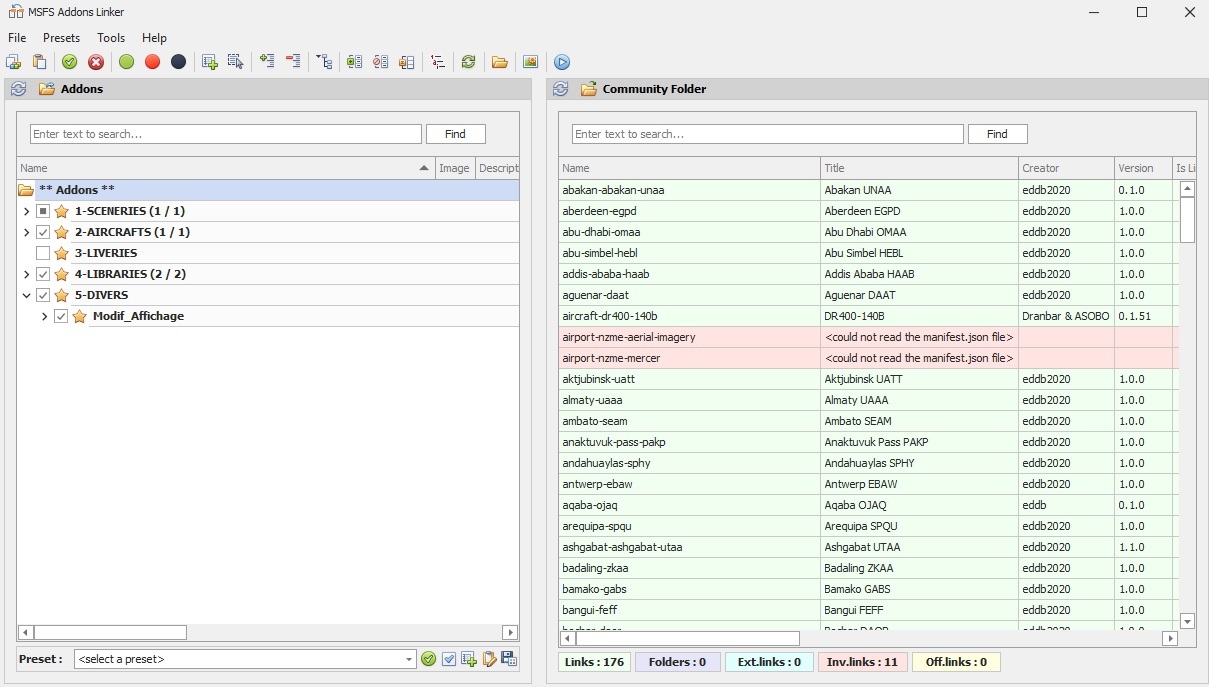Click the blue play button toolbar icon
This screenshot has height=687, width=1209.
pyautogui.click(x=562, y=62)
